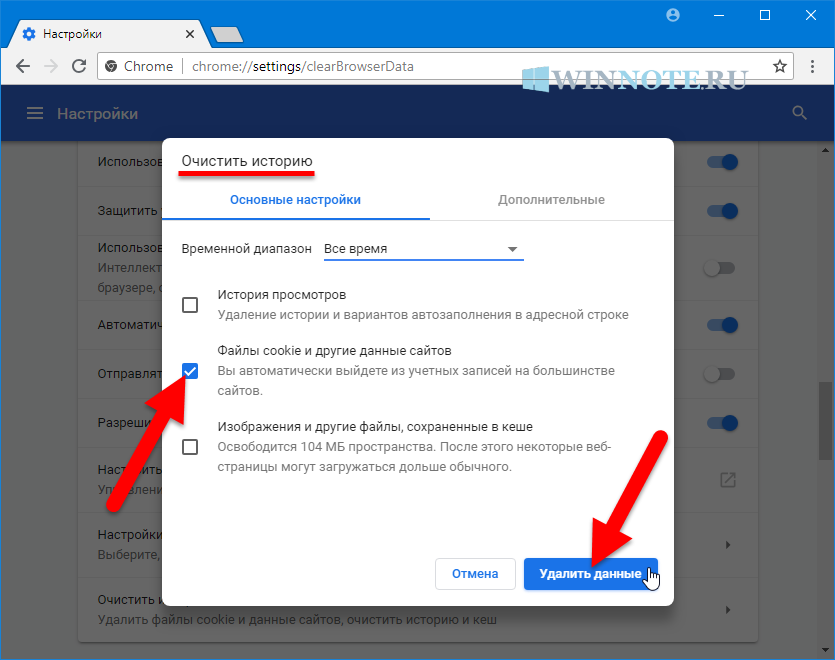
Task: Click the browser back arrow
Action: (23, 66)
